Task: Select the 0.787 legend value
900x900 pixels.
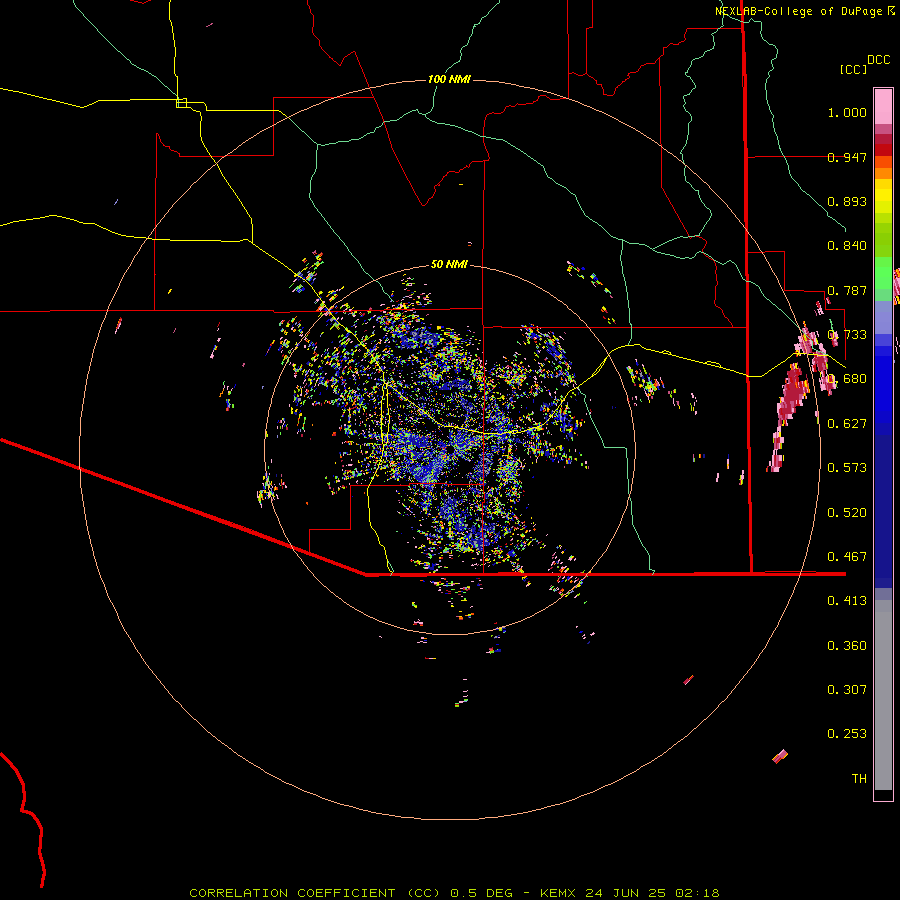Action: 847,290
